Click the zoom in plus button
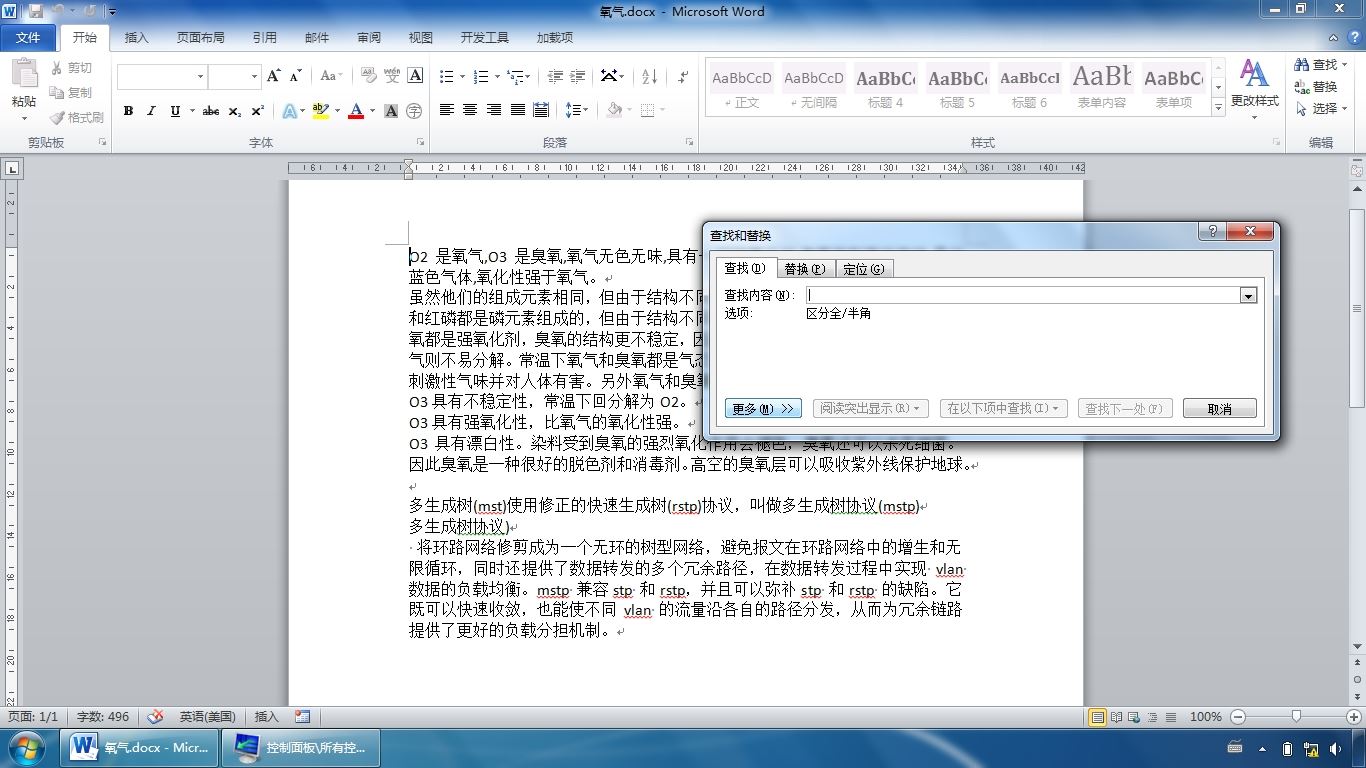 click(x=1355, y=717)
